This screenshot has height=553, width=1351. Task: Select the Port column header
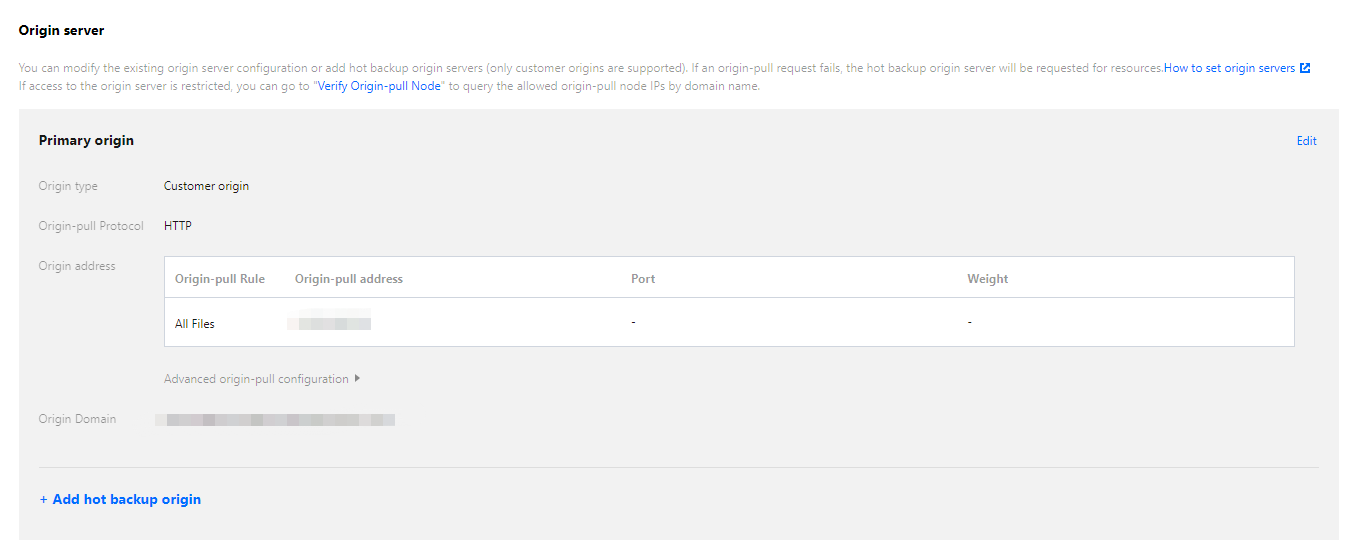[x=643, y=279]
